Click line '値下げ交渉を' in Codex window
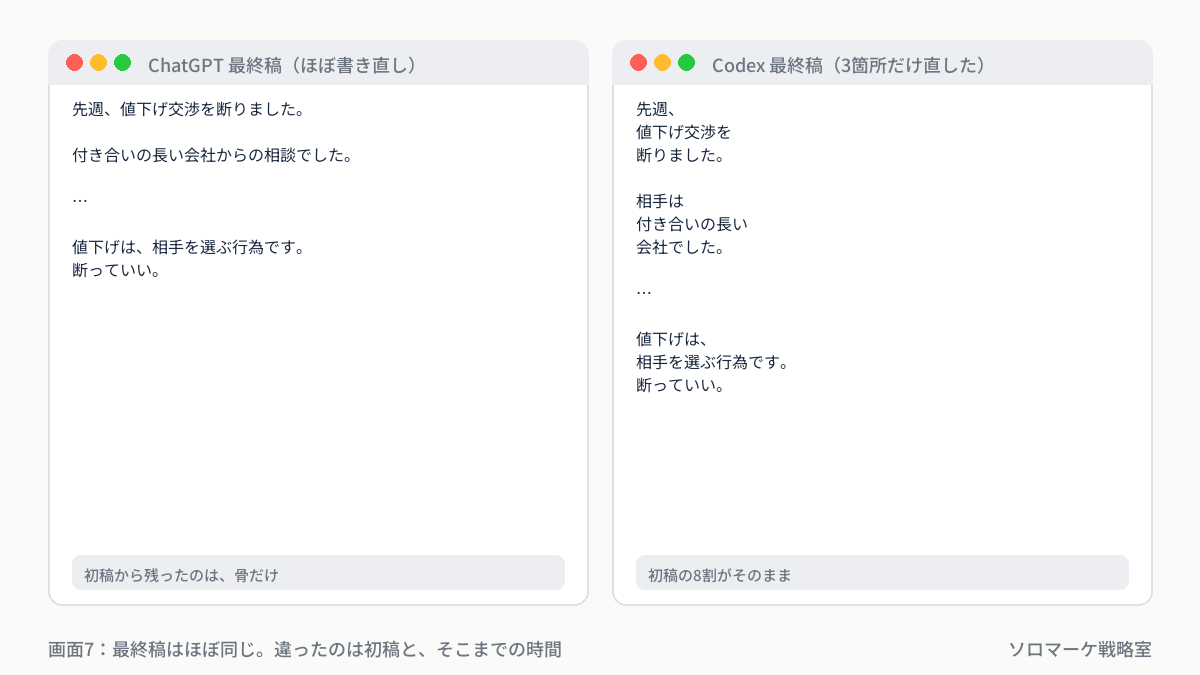This screenshot has width=1200, height=675. pos(683,131)
